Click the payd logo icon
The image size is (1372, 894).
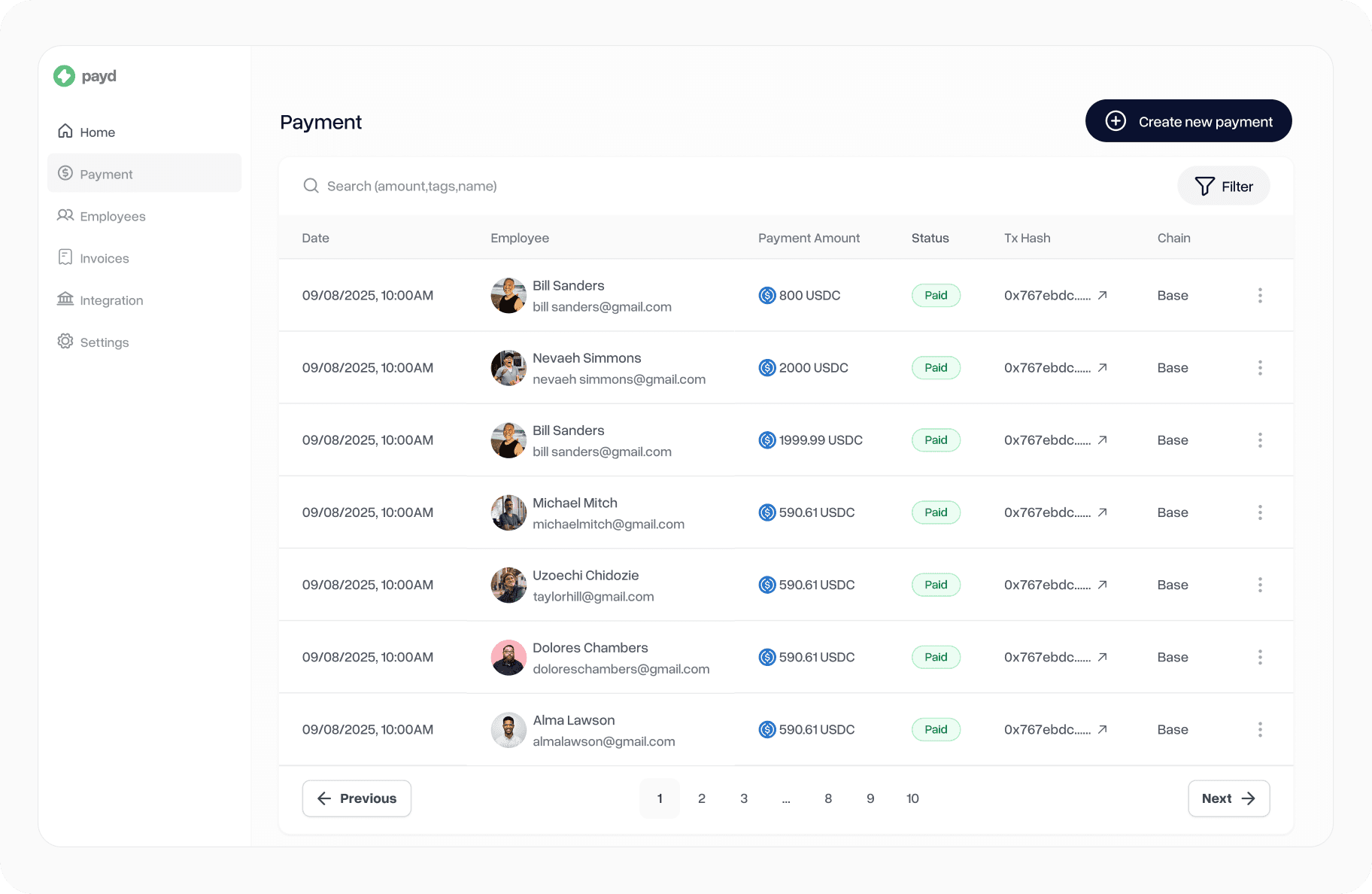65,76
